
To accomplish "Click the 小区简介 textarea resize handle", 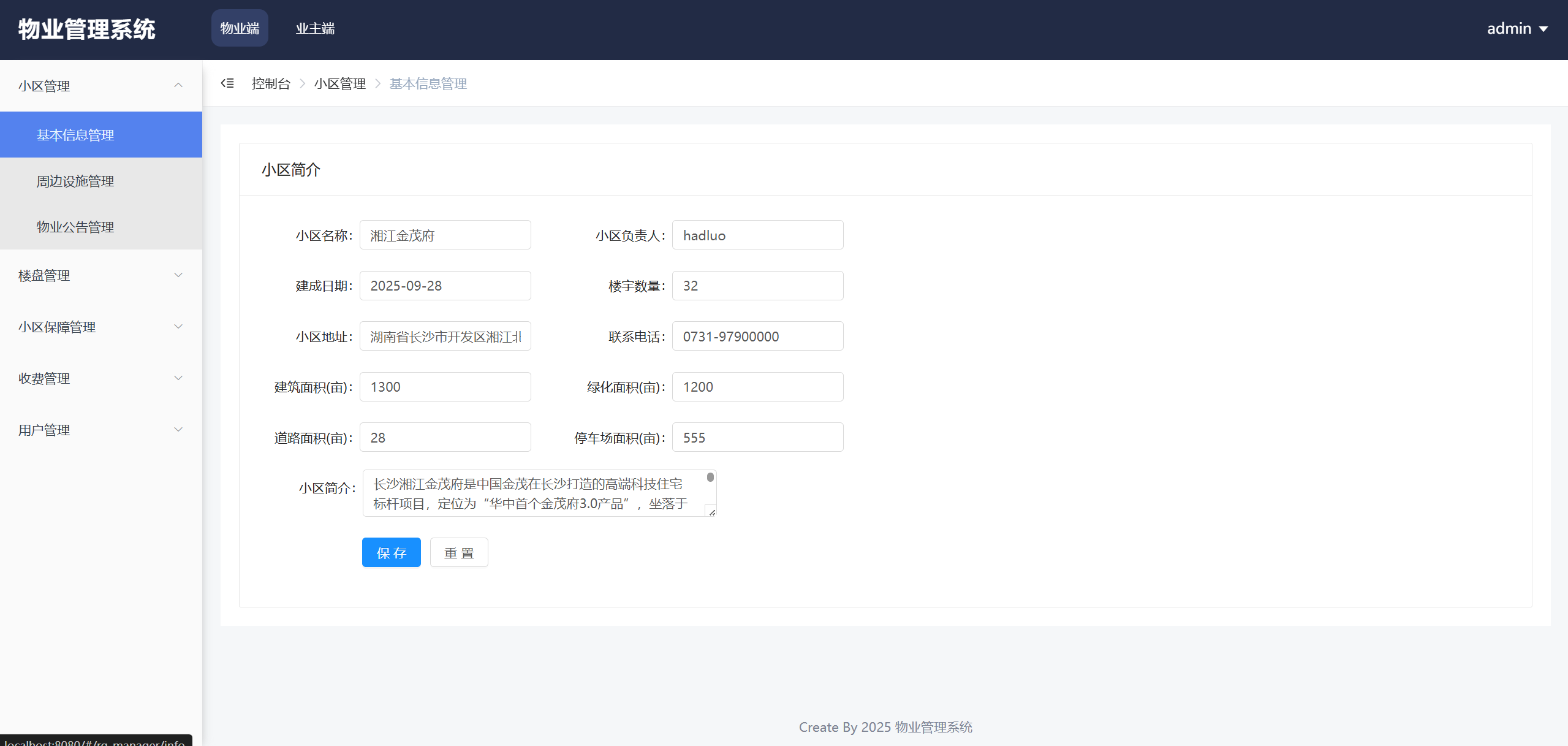I will click(x=711, y=512).
